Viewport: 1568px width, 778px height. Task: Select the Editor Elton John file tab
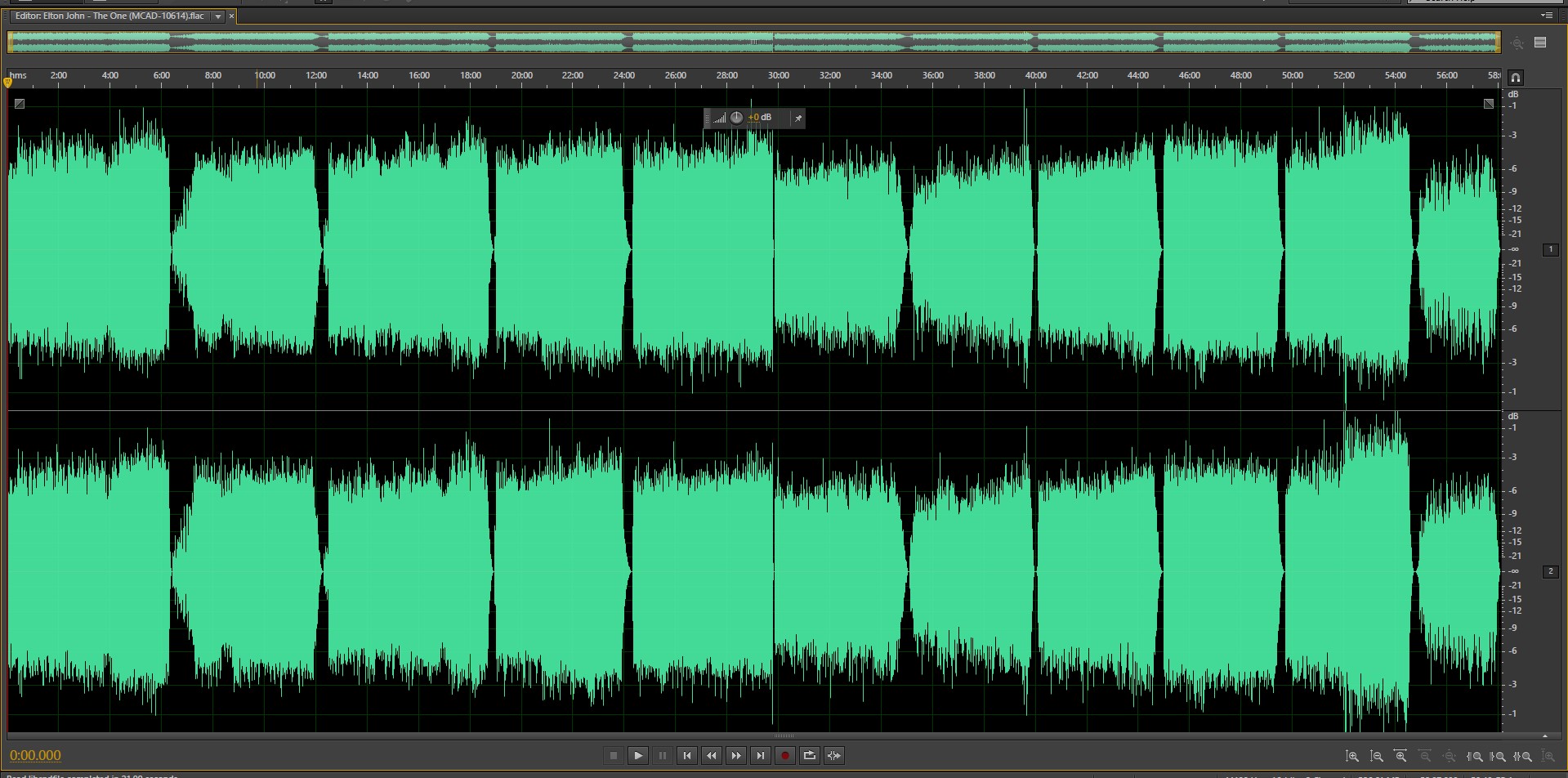[x=109, y=16]
